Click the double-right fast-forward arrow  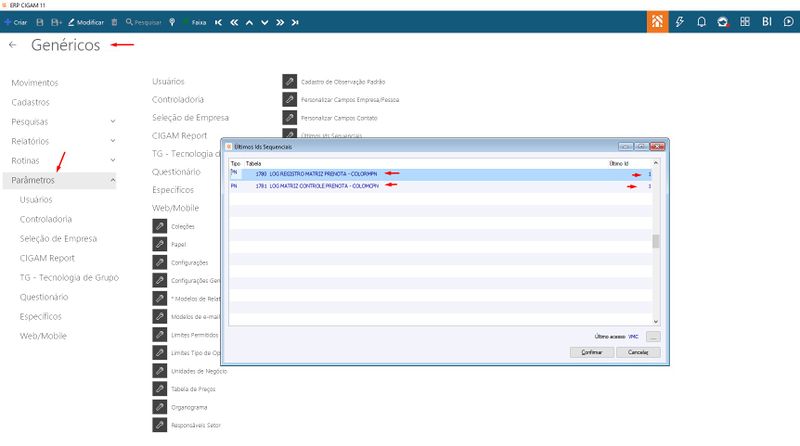tap(280, 22)
